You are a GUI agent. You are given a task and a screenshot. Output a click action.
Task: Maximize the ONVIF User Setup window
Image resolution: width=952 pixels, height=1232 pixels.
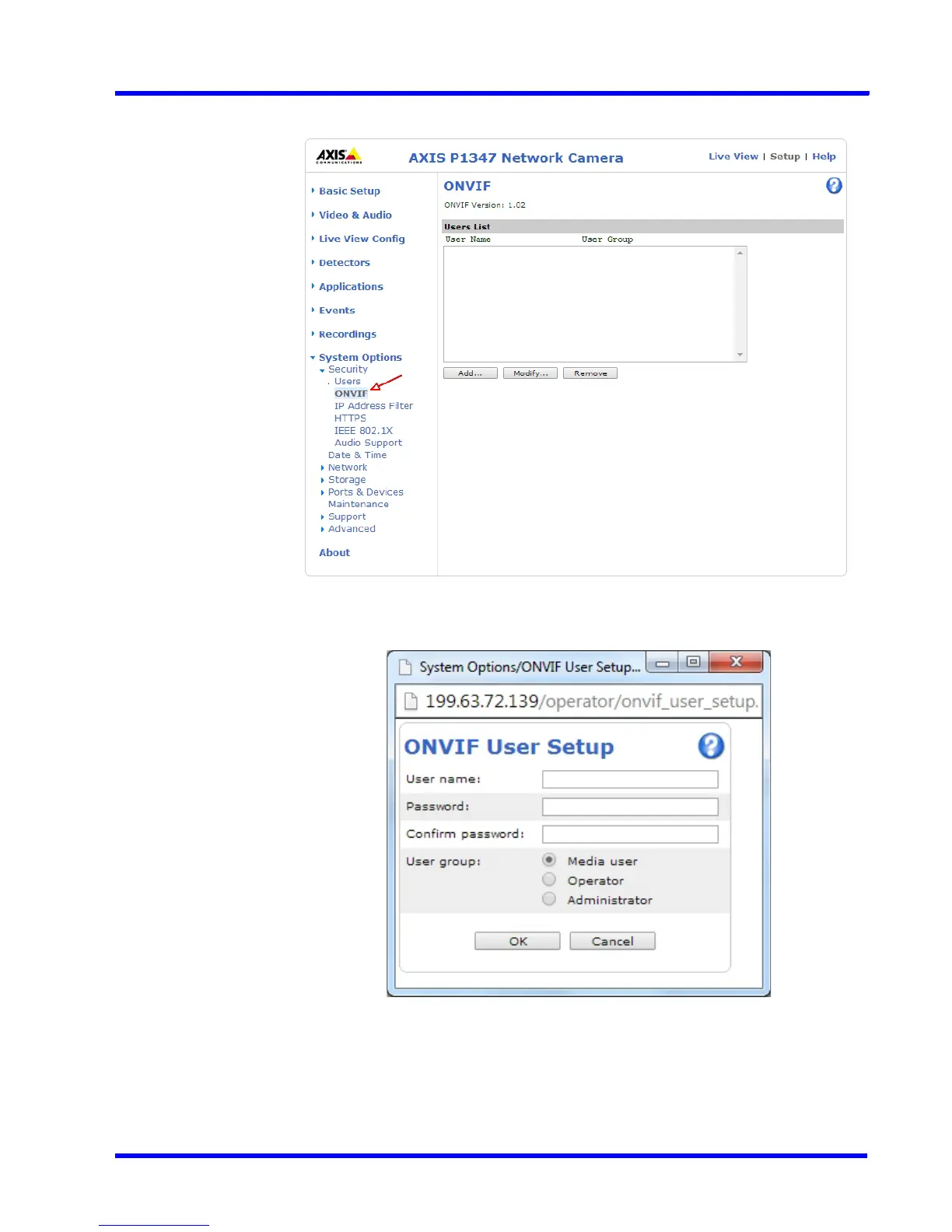point(693,663)
